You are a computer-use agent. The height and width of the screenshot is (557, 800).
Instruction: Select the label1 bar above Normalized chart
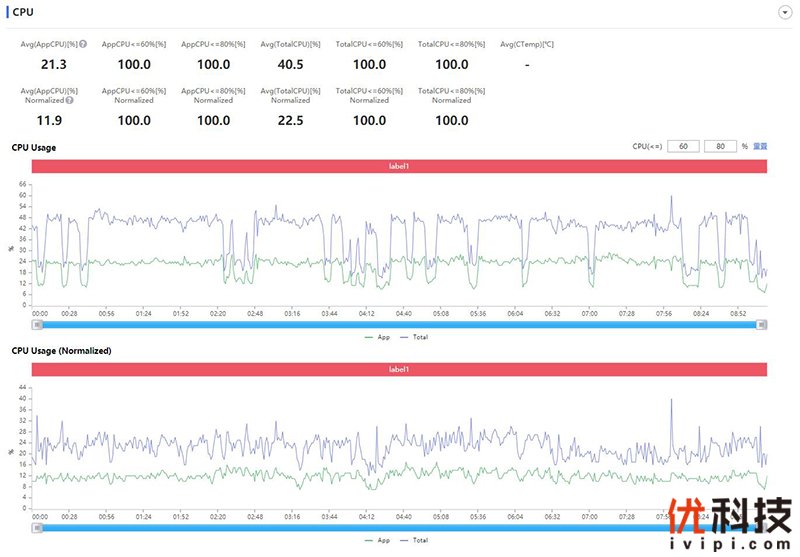pyautogui.click(x=399, y=369)
